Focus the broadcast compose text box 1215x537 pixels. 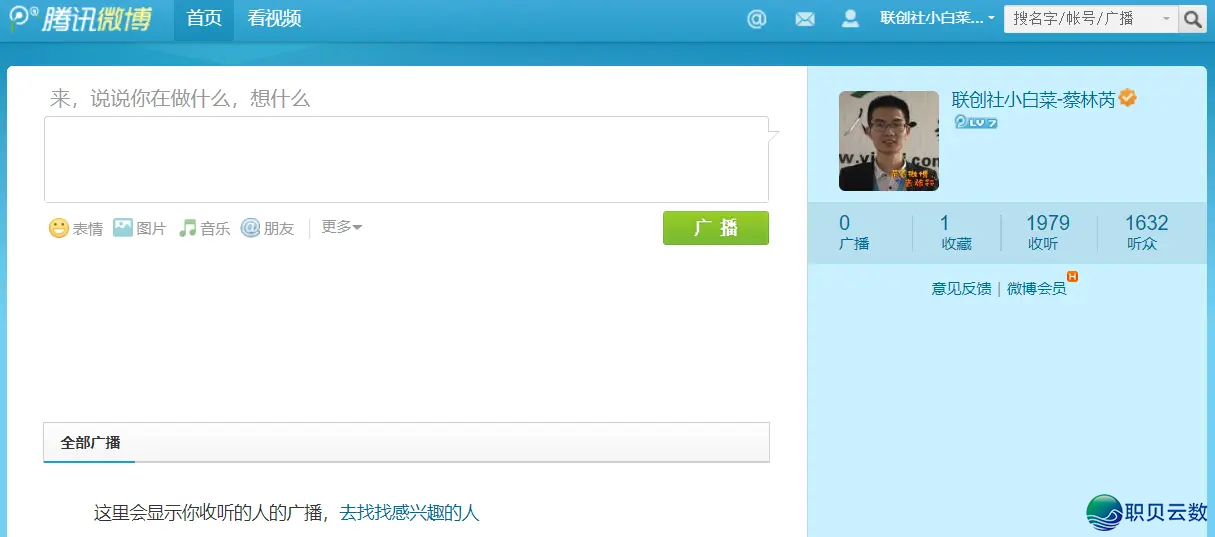coord(406,160)
